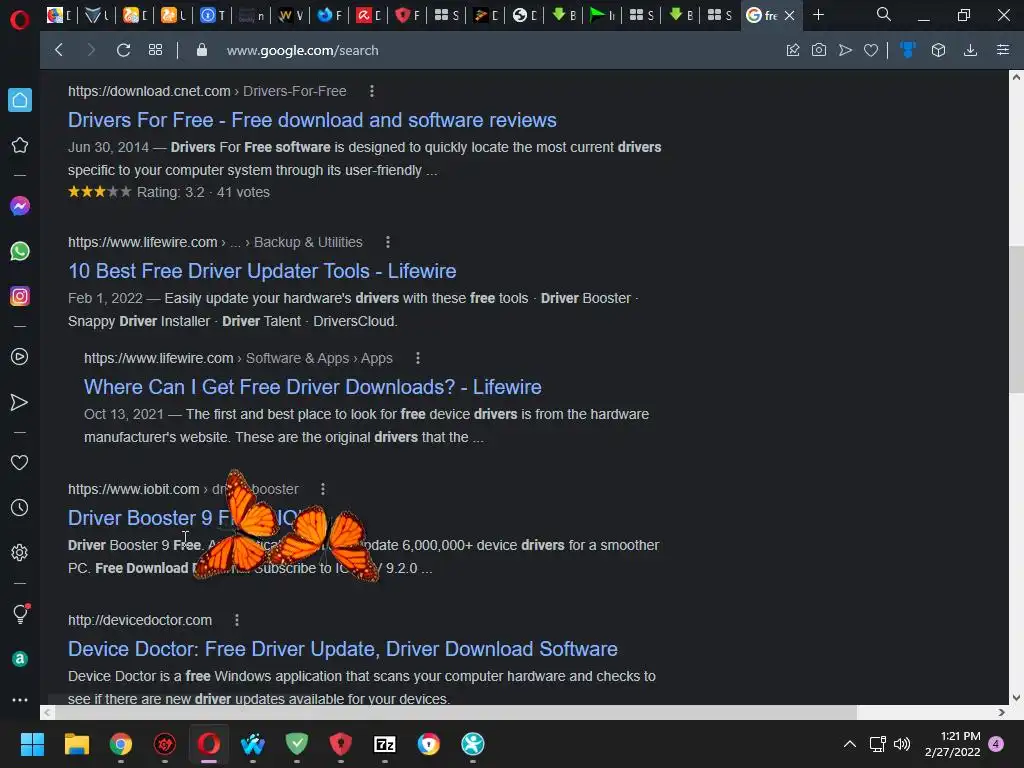
Task: Open volume control in system tray
Action: pyautogui.click(x=902, y=744)
